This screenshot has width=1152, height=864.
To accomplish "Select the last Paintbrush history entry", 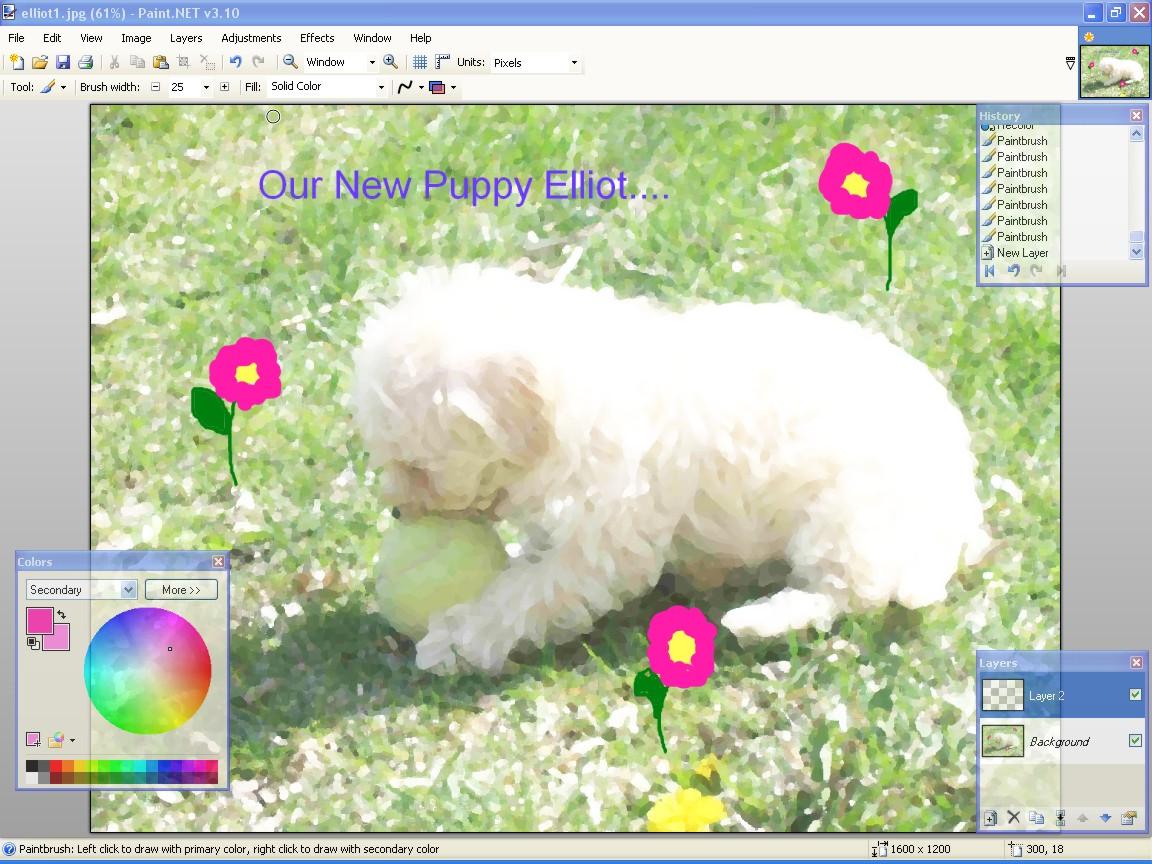I will 1021,237.
